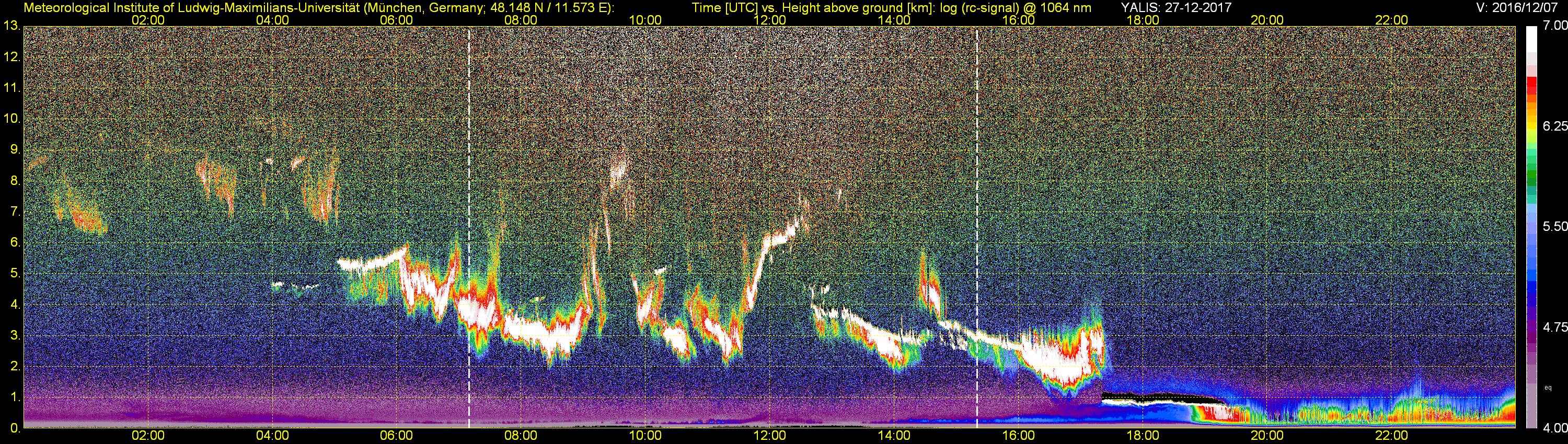Viewport: 1568px width, 444px height.
Task: Click the 5. height axis label
Action: (x=15, y=274)
